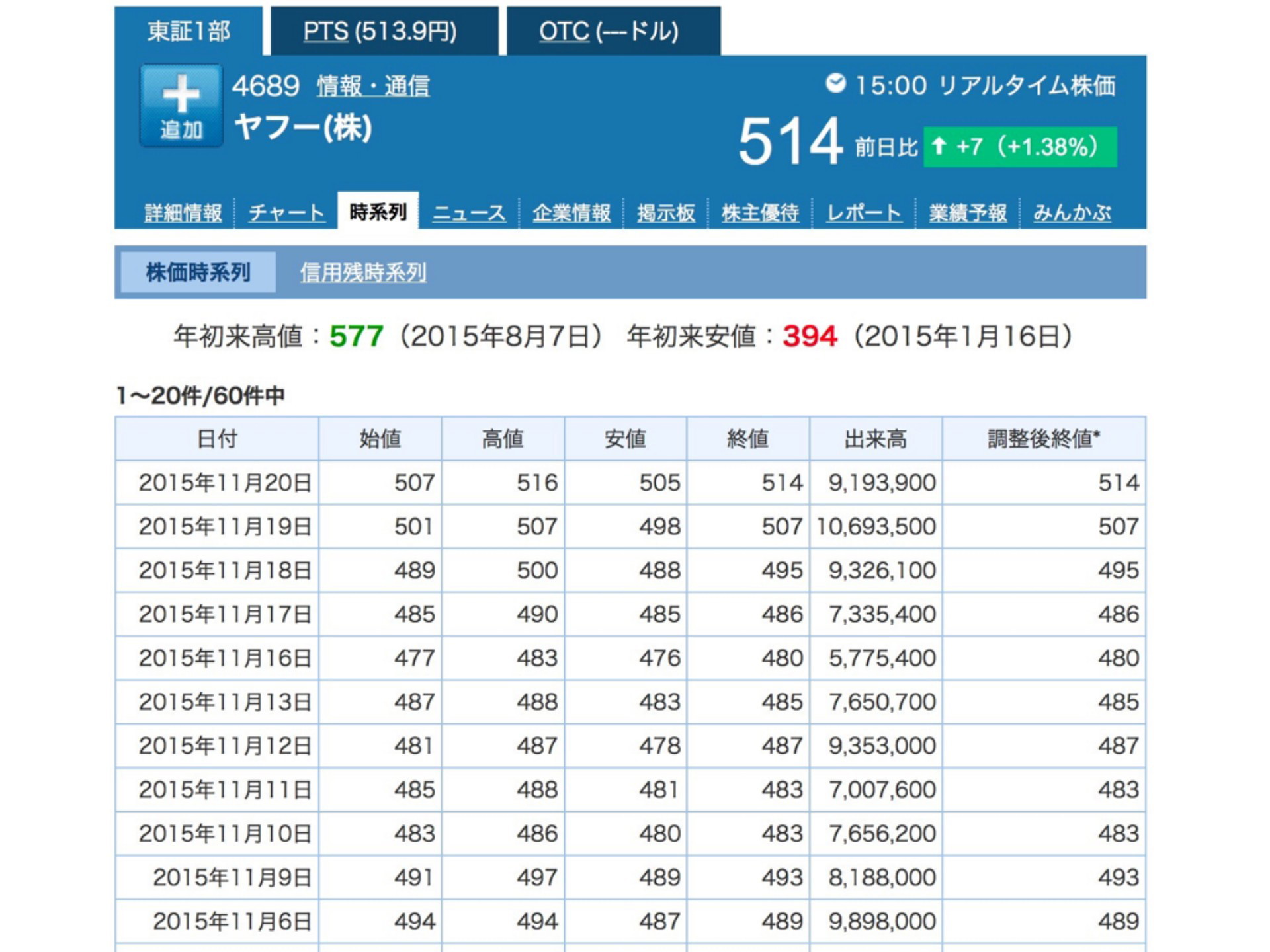The width and height of the screenshot is (1270, 952).
Task: Open the 信用残時系列 link
Action: click(x=363, y=272)
